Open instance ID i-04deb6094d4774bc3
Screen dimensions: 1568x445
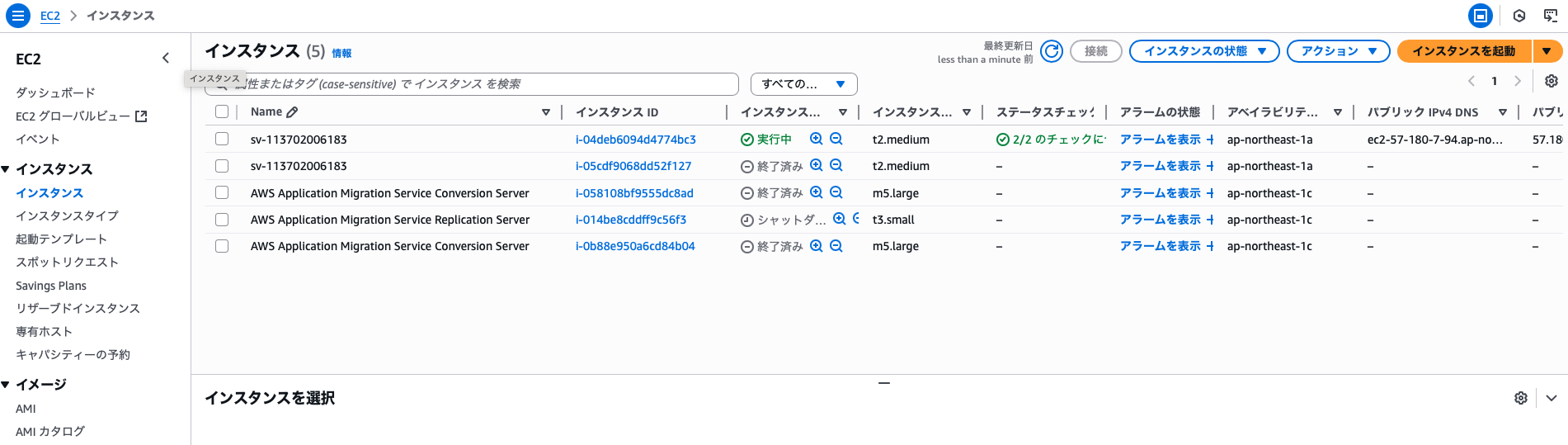point(636,140)
